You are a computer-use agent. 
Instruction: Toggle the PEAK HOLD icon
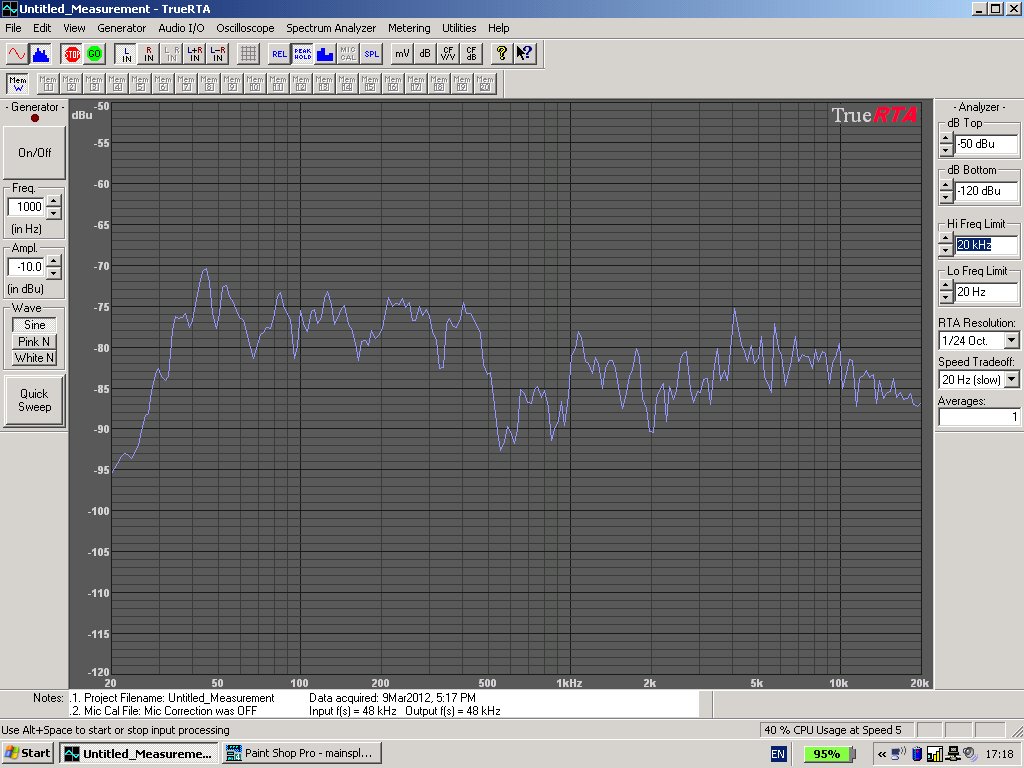302,54
